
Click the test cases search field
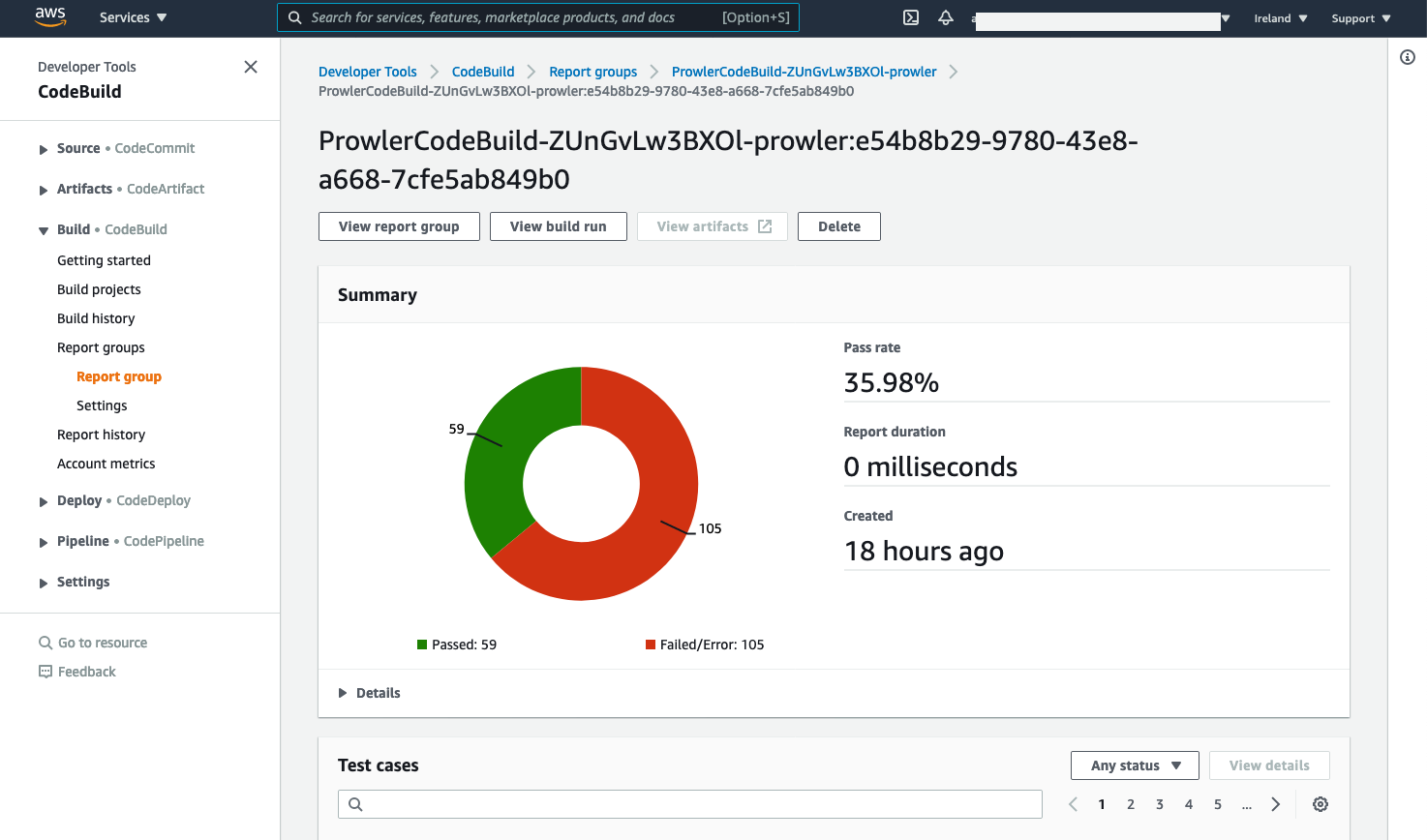tap(689, 804)
